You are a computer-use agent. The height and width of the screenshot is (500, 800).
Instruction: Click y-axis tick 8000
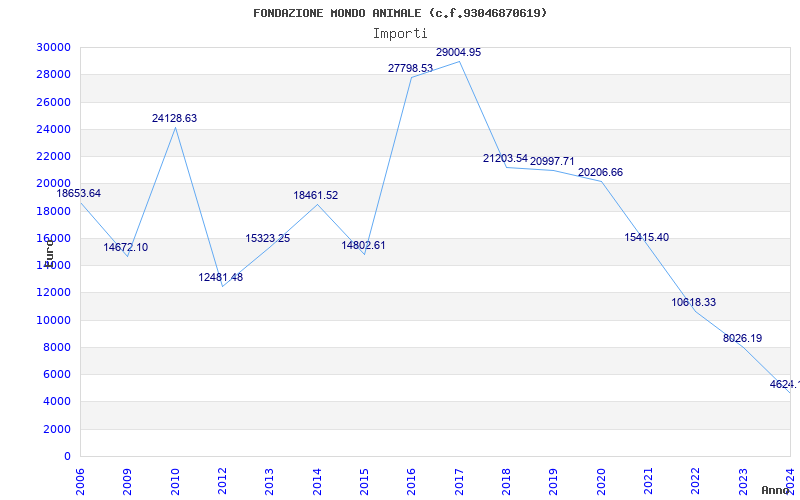pos(57,347)
